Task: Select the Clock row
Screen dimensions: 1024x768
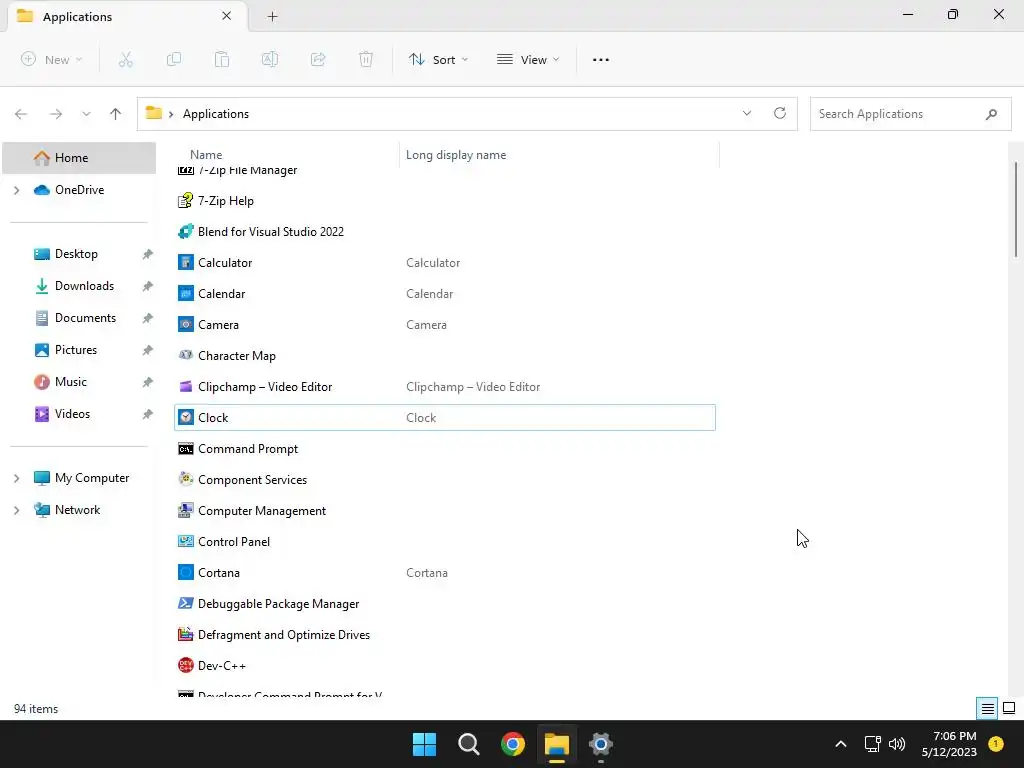Action: coord(445,417)
